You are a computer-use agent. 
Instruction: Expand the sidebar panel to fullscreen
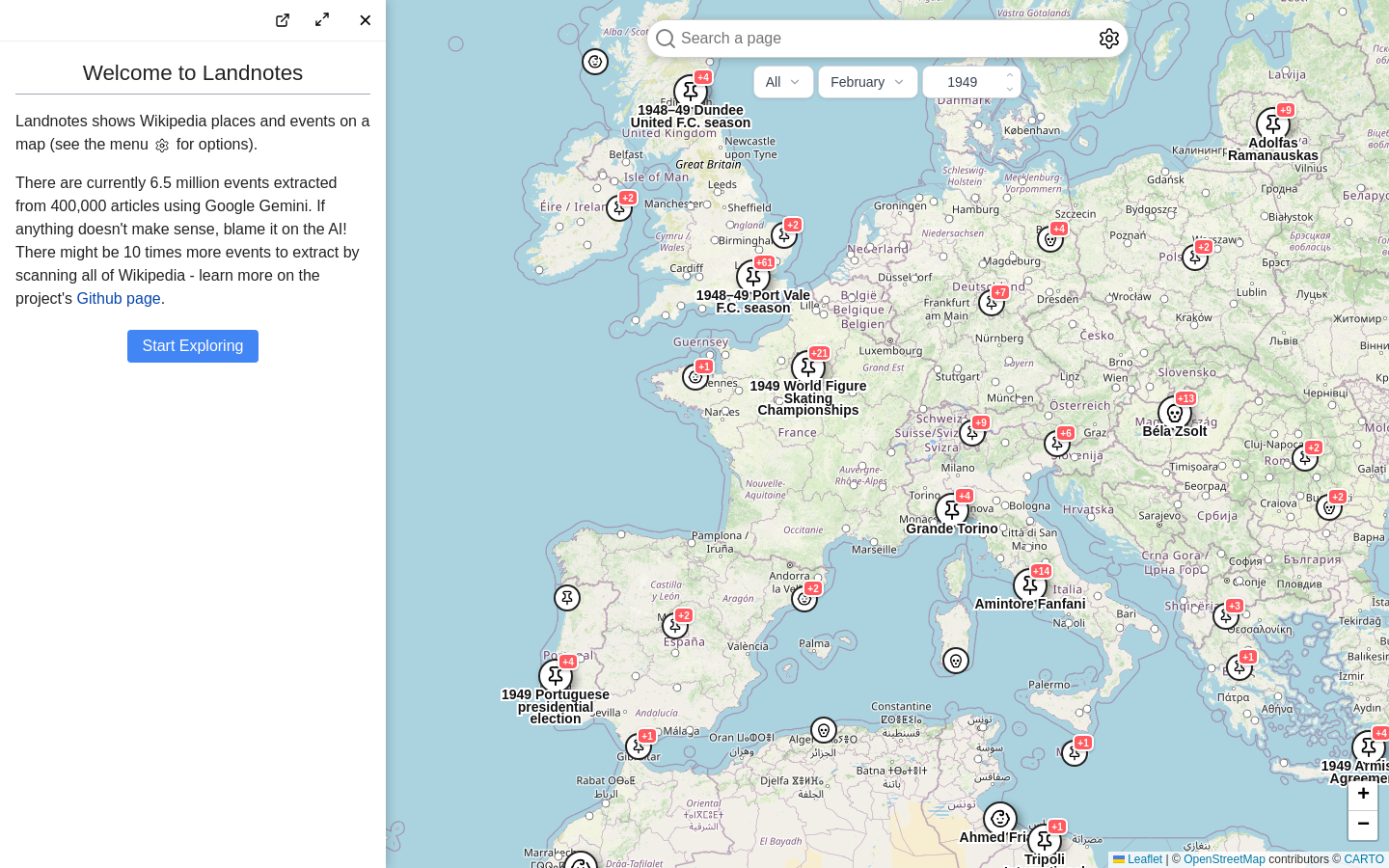pos(322,20)
